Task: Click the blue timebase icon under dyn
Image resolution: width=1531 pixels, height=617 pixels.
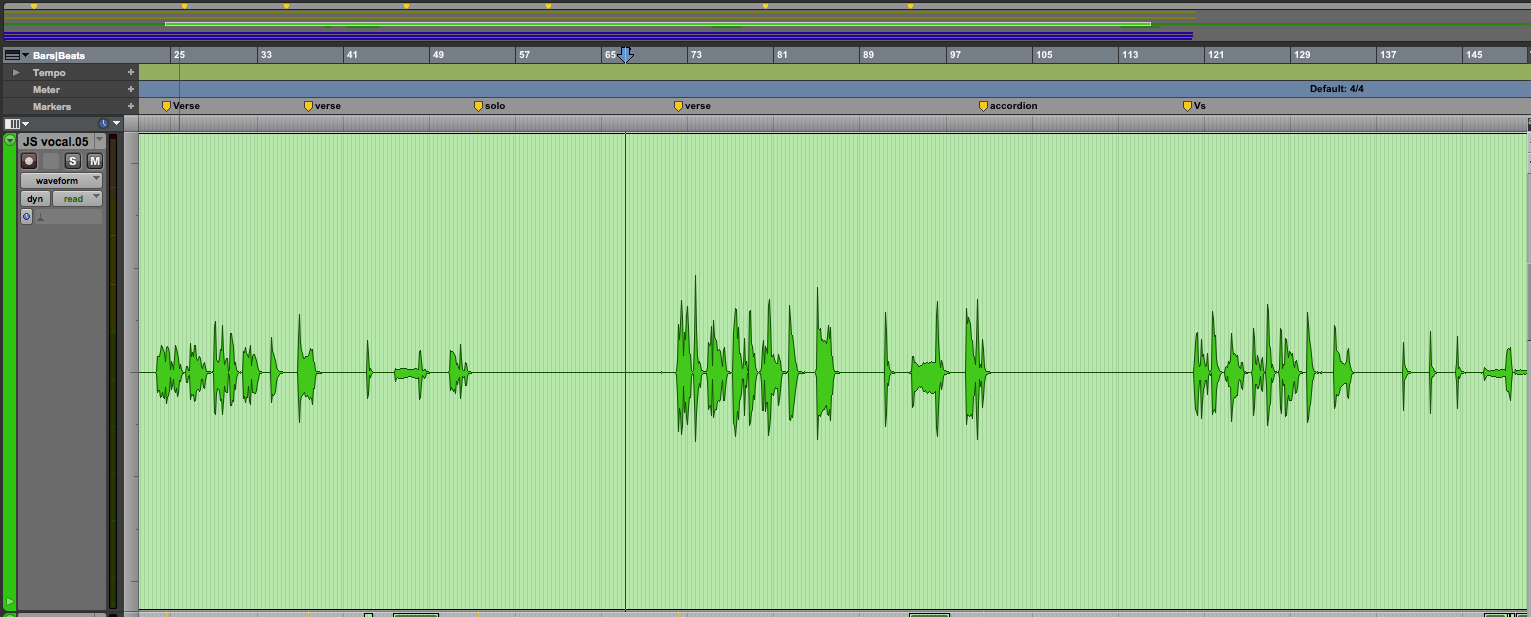Action: pyautogui.click(x=27, y=216)
